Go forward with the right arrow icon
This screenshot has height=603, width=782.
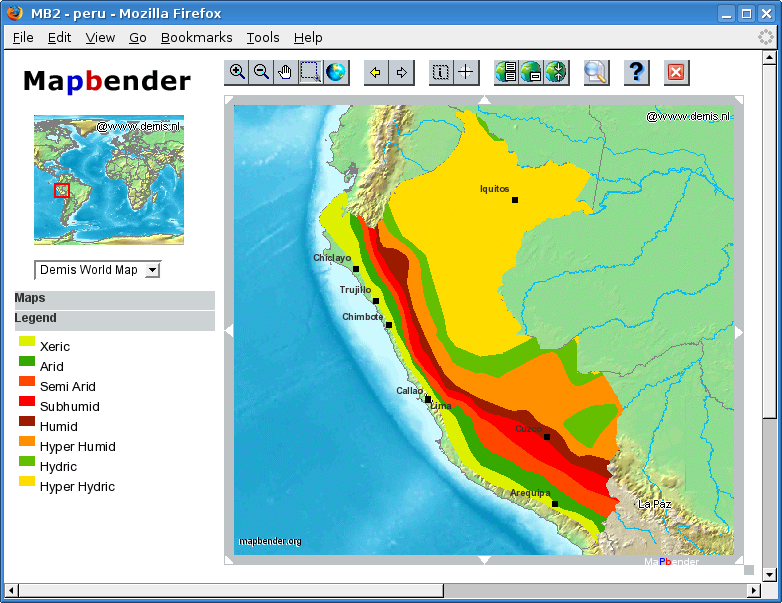point(401,72)
